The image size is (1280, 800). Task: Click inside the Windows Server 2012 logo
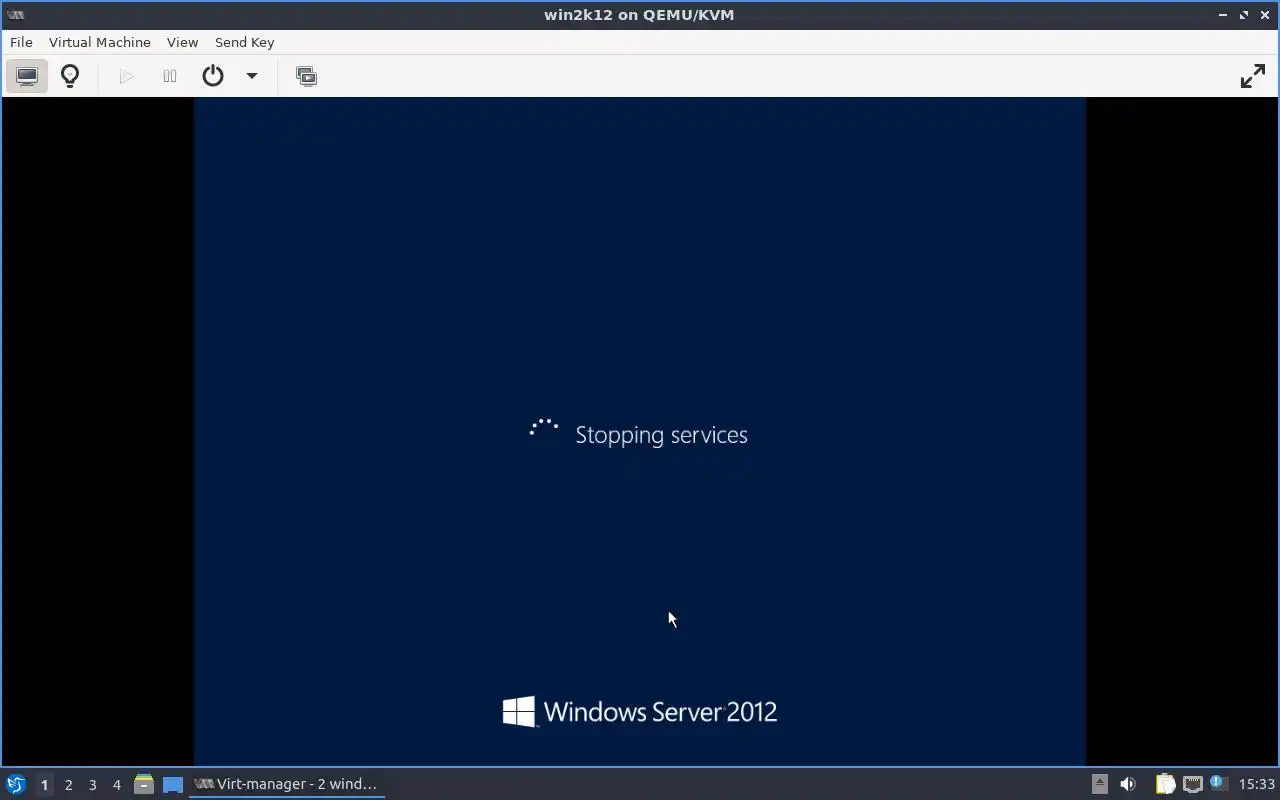click(640, 712)
